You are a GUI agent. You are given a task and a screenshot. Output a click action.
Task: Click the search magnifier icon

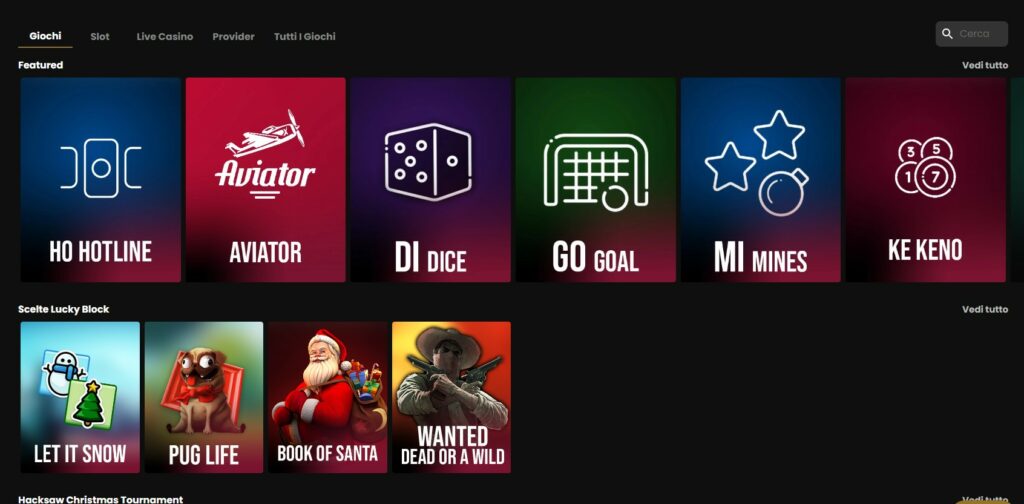point(948,34)
